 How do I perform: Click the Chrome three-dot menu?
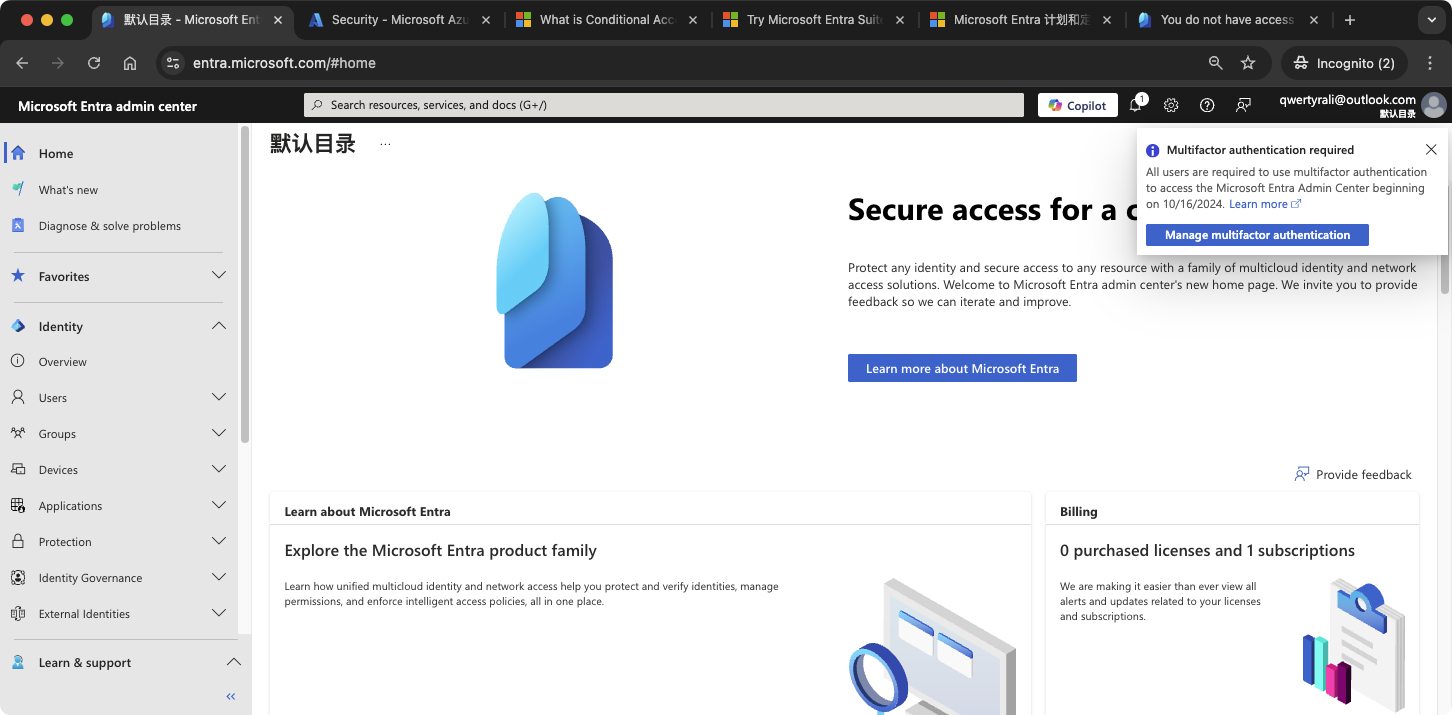1430,63
